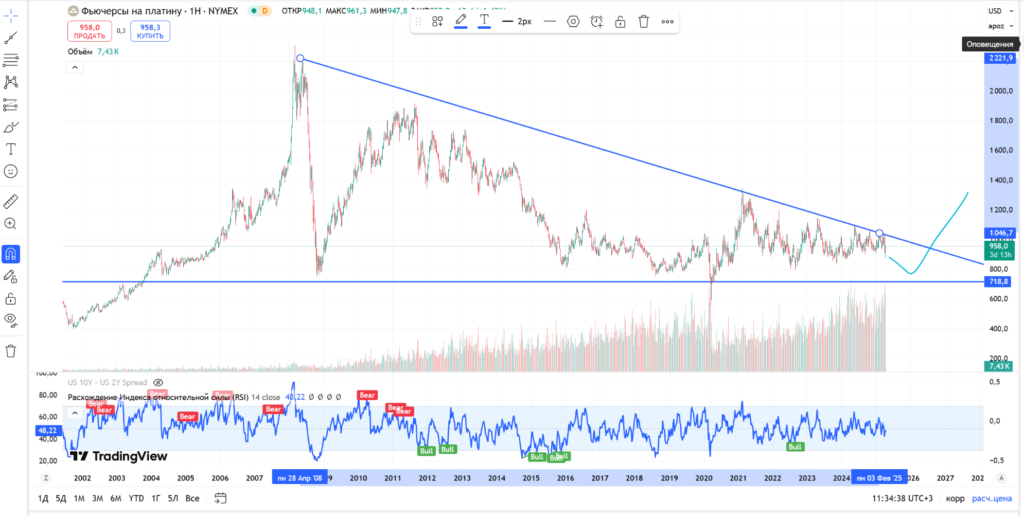Open the price scale mode dropdown below USD
Screen dimensions: 1024x516
(x=1002, y=25)
